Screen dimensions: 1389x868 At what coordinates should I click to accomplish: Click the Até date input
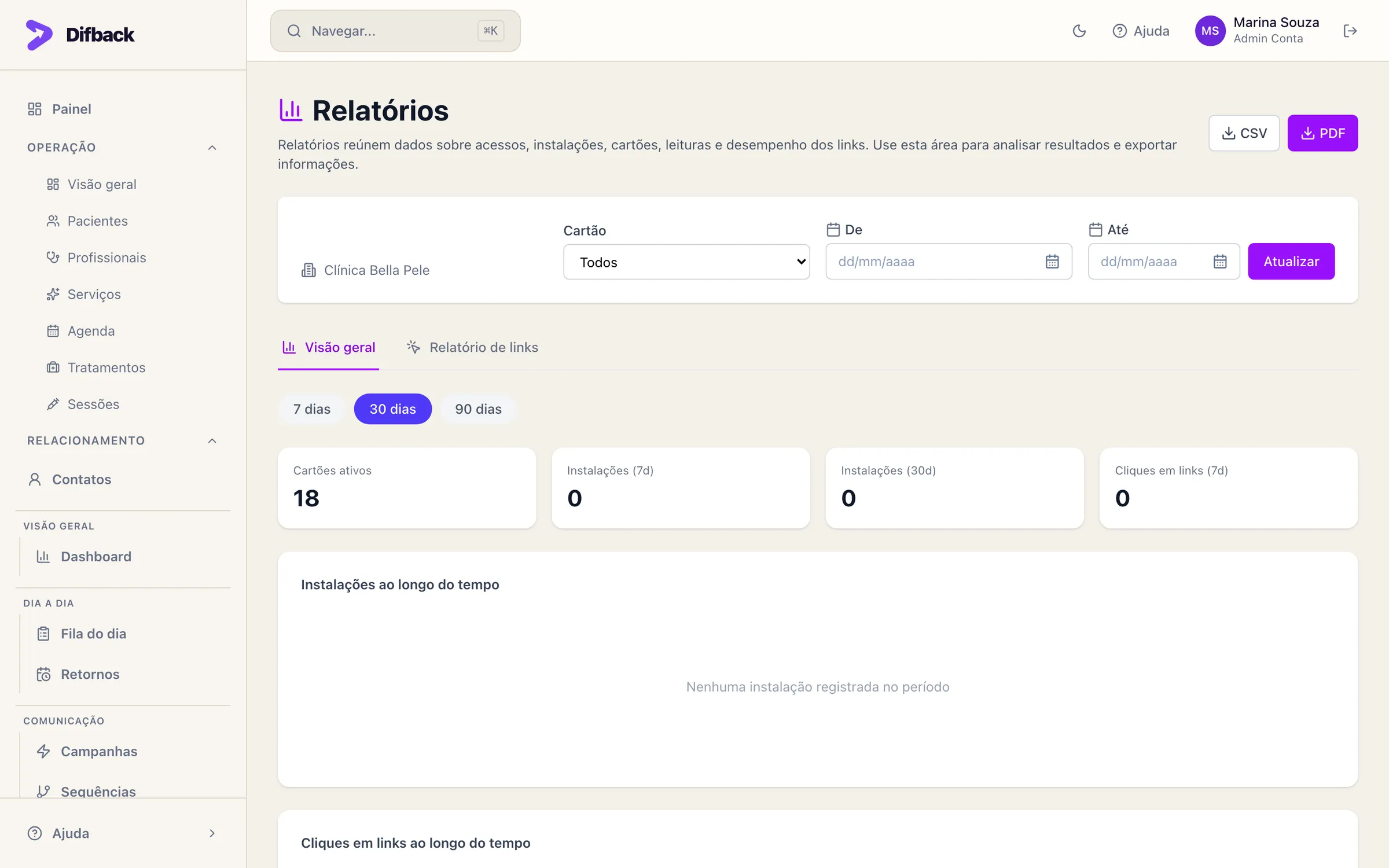1164,262
